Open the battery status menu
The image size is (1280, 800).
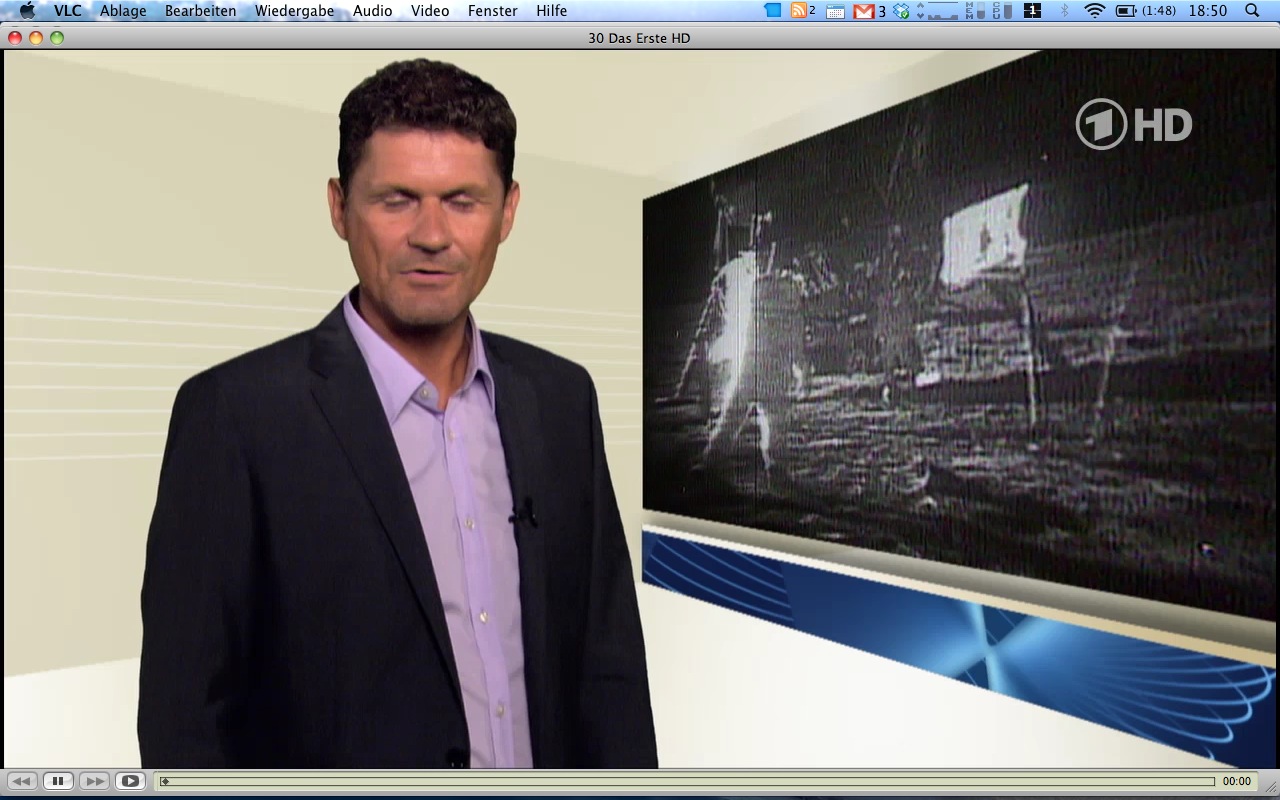1146,11
